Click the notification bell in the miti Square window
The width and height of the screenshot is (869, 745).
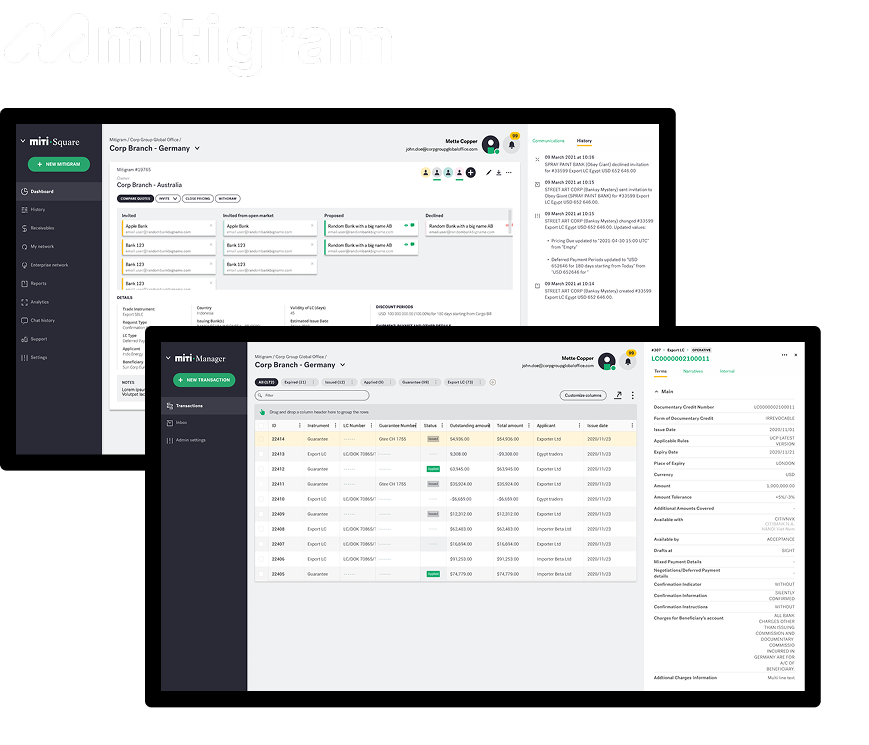tap(512, 145)
